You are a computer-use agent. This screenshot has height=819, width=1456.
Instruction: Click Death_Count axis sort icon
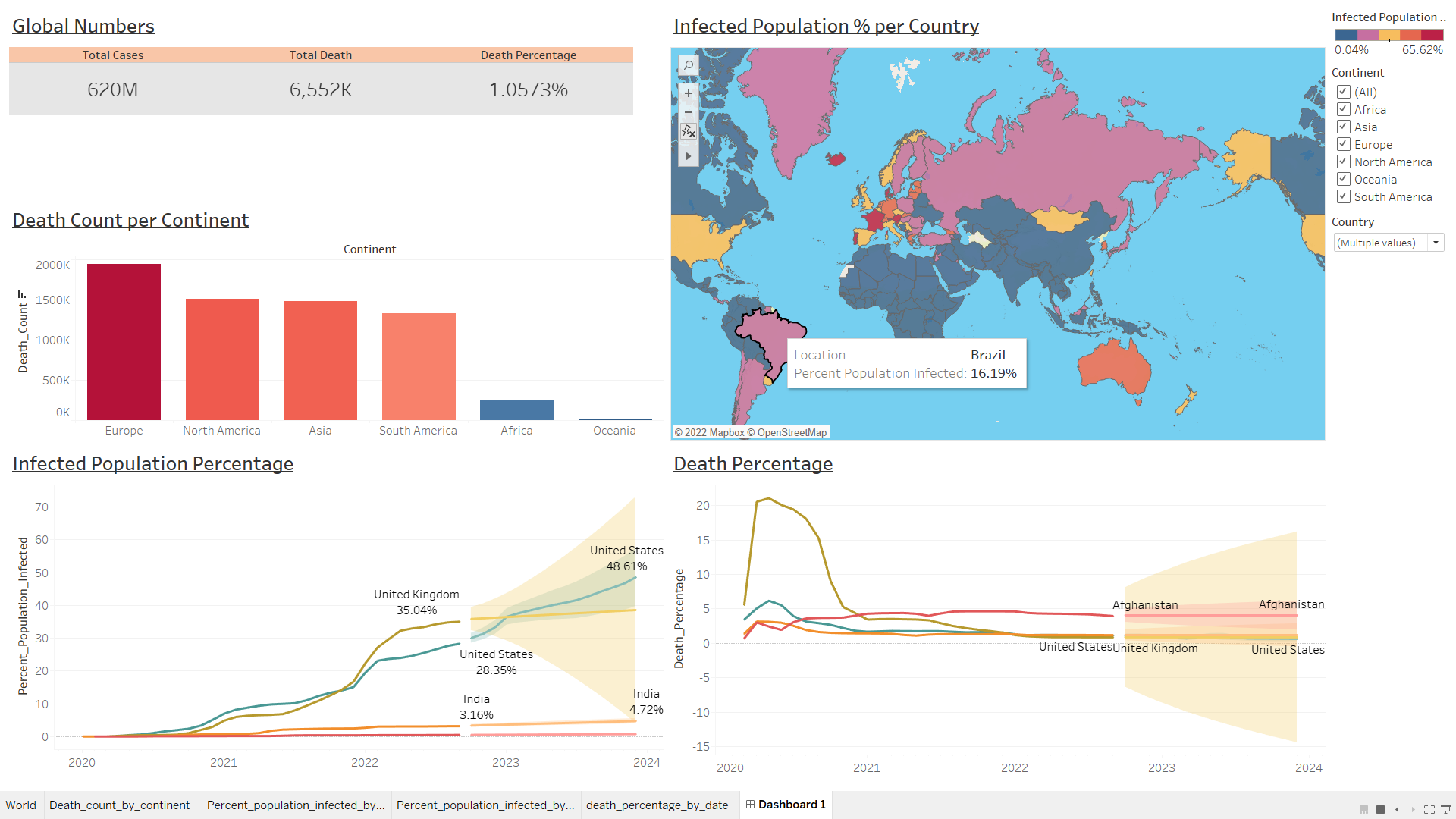[22, 294]
